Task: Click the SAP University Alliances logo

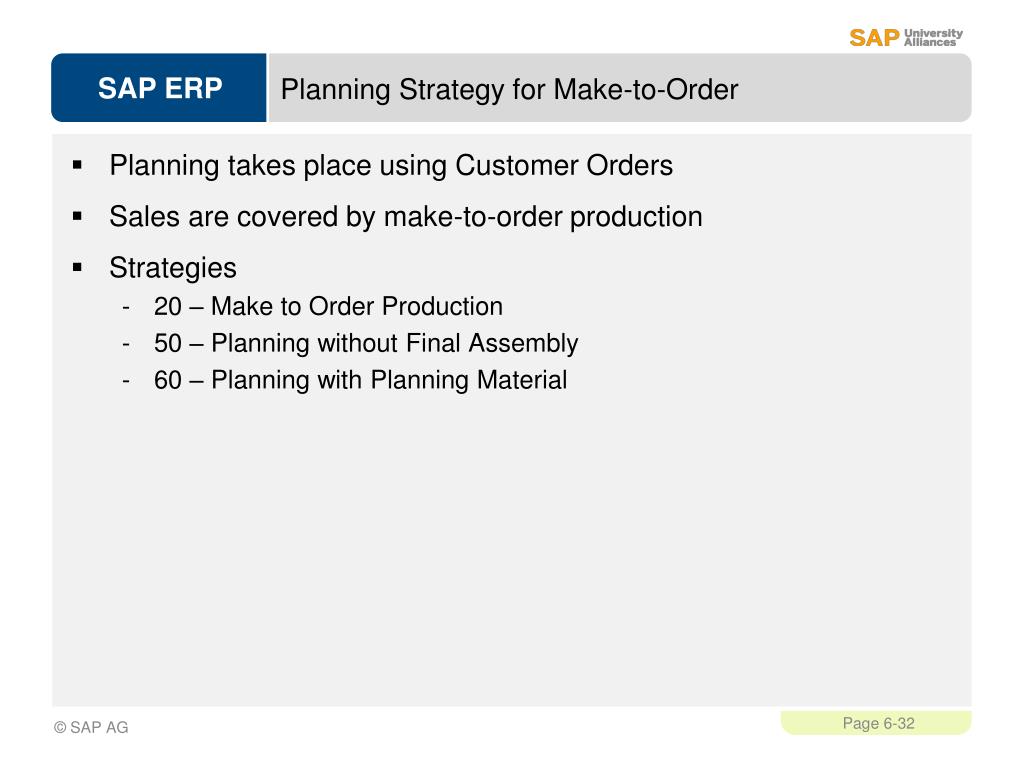Action: (906, 38)
